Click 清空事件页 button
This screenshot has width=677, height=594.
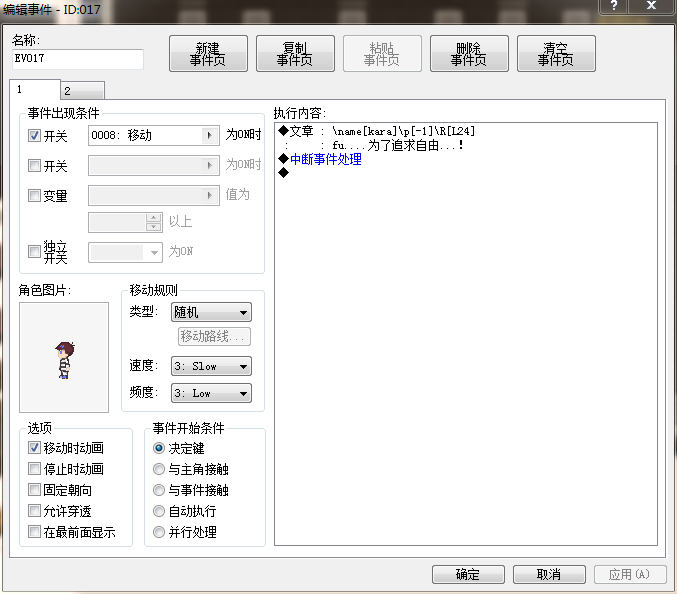556,54
